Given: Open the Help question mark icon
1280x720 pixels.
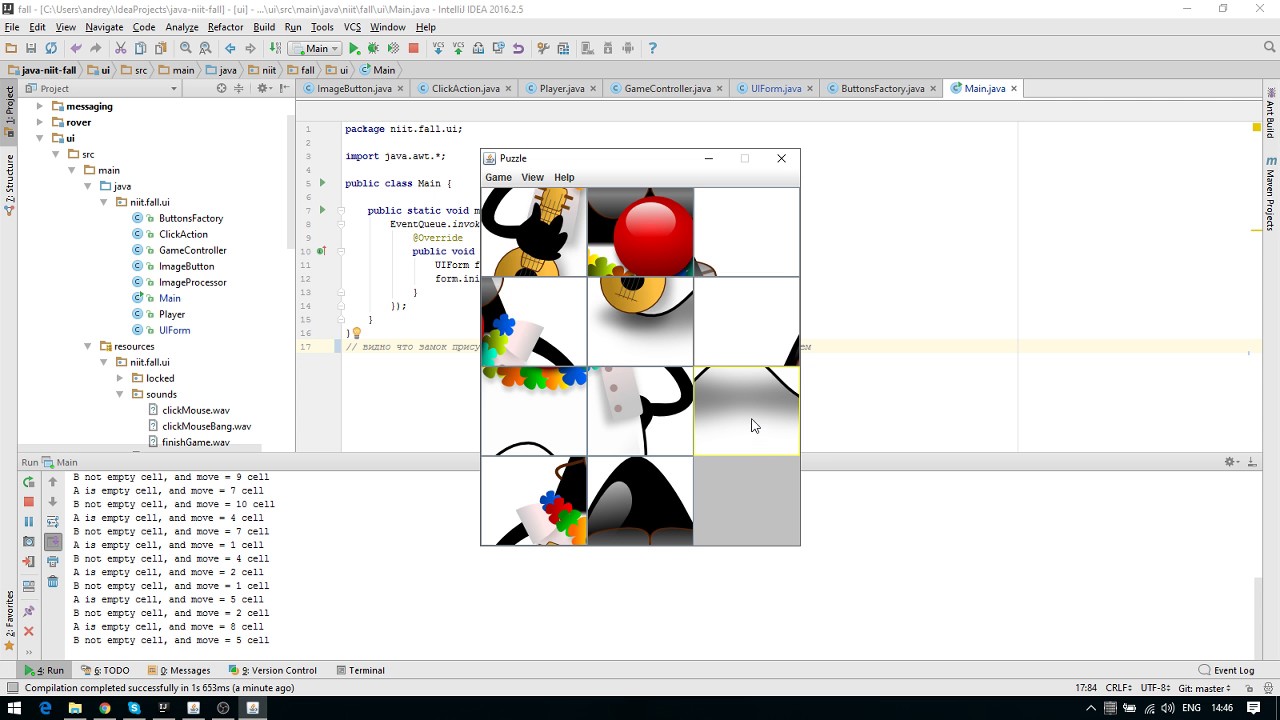Looking at the screenshot, I should click(653, 48).
